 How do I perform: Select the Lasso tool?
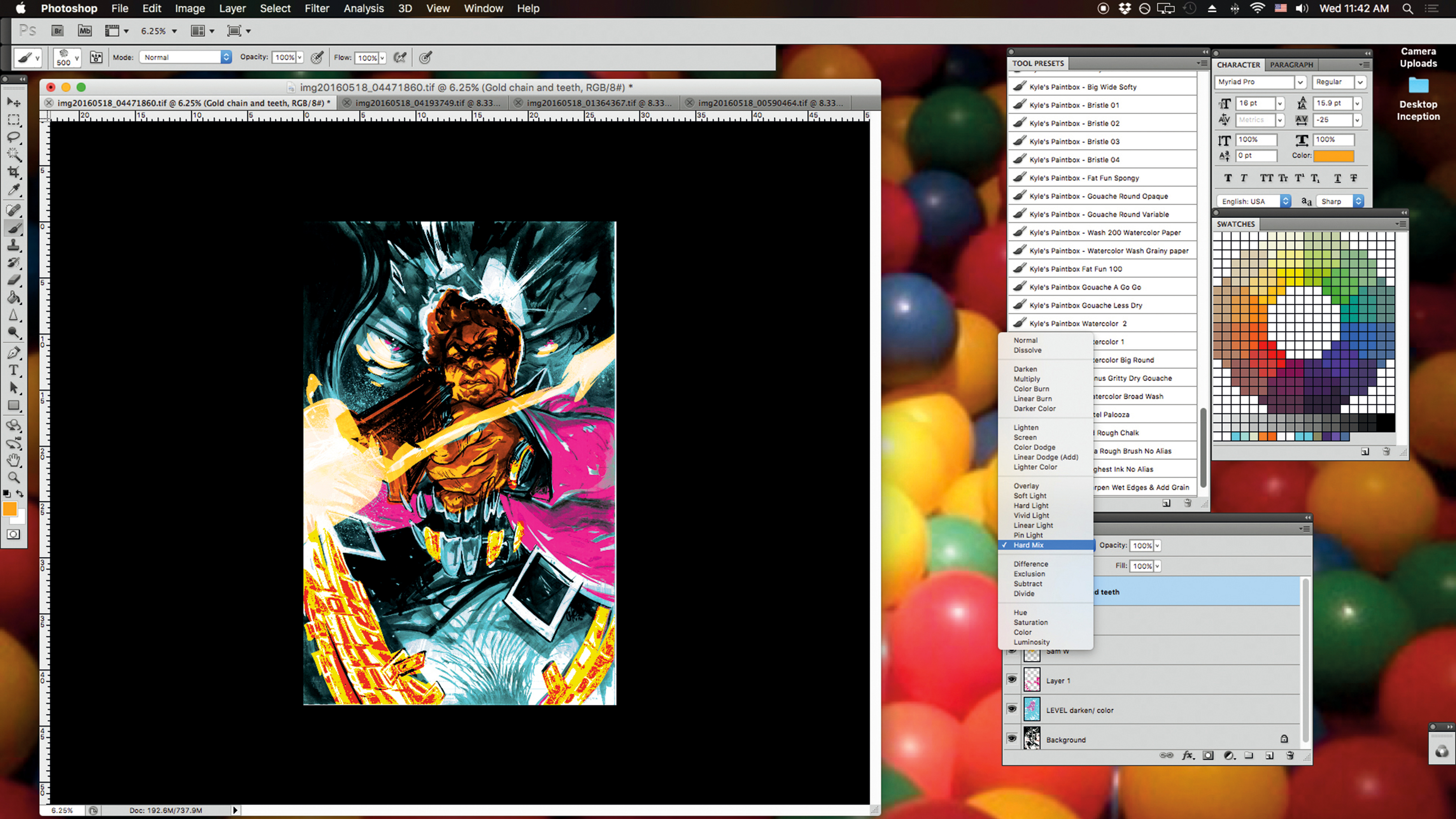click(14, 137)
